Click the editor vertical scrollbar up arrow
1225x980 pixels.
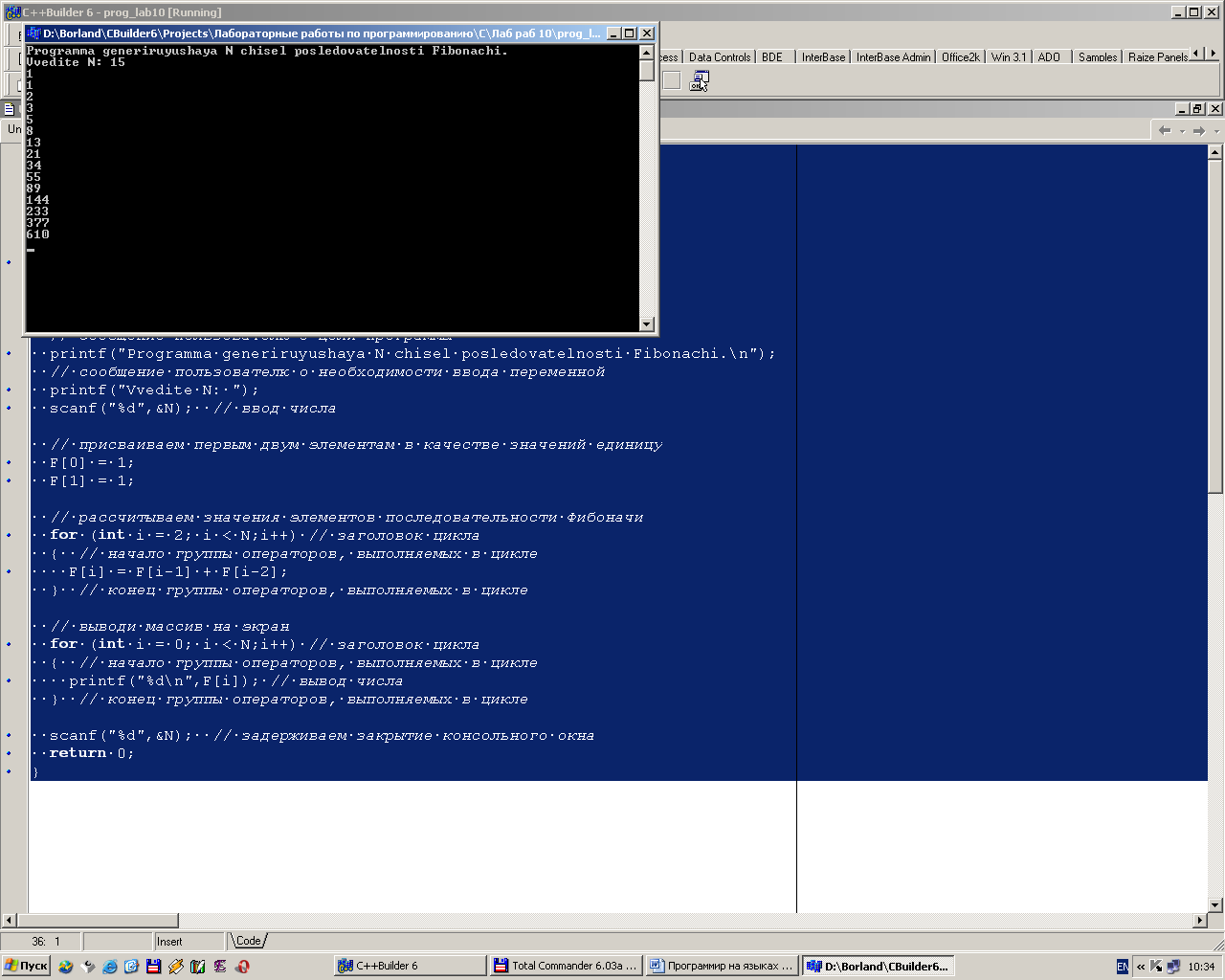[x=1215, y=152]
